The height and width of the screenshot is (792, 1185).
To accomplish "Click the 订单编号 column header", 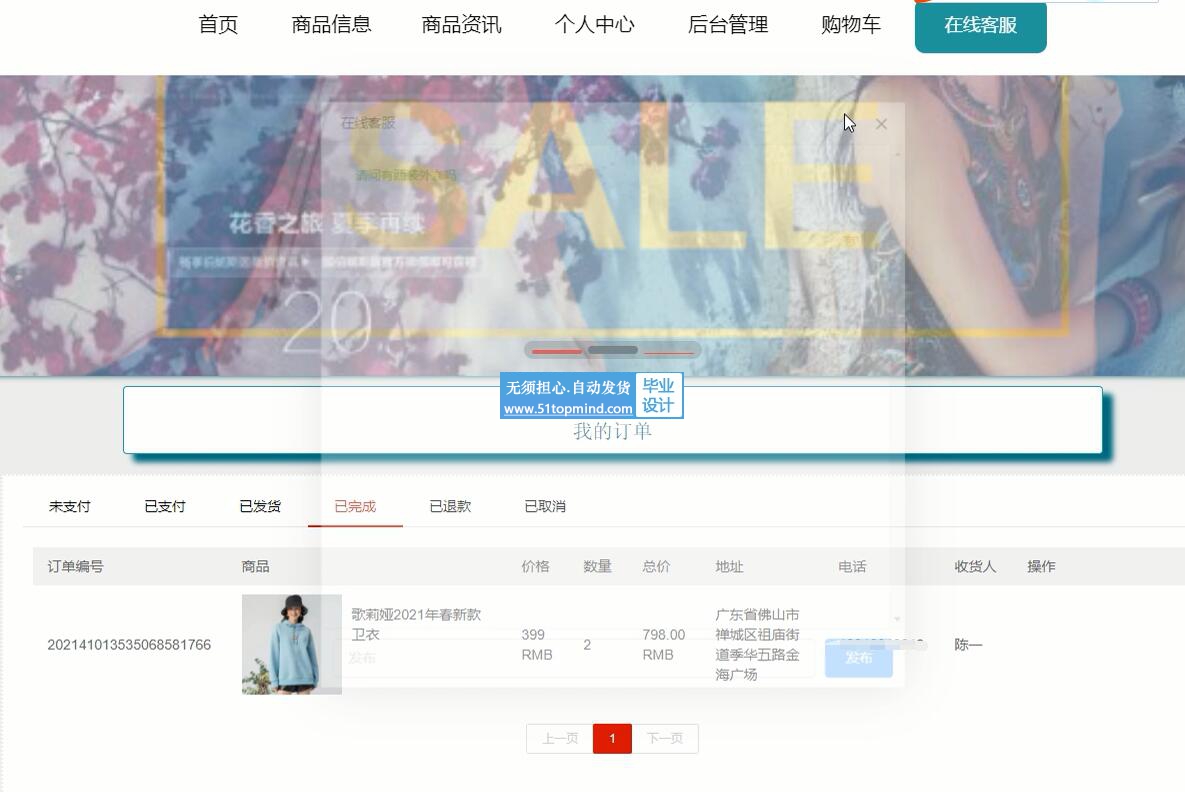I will 76,566.
